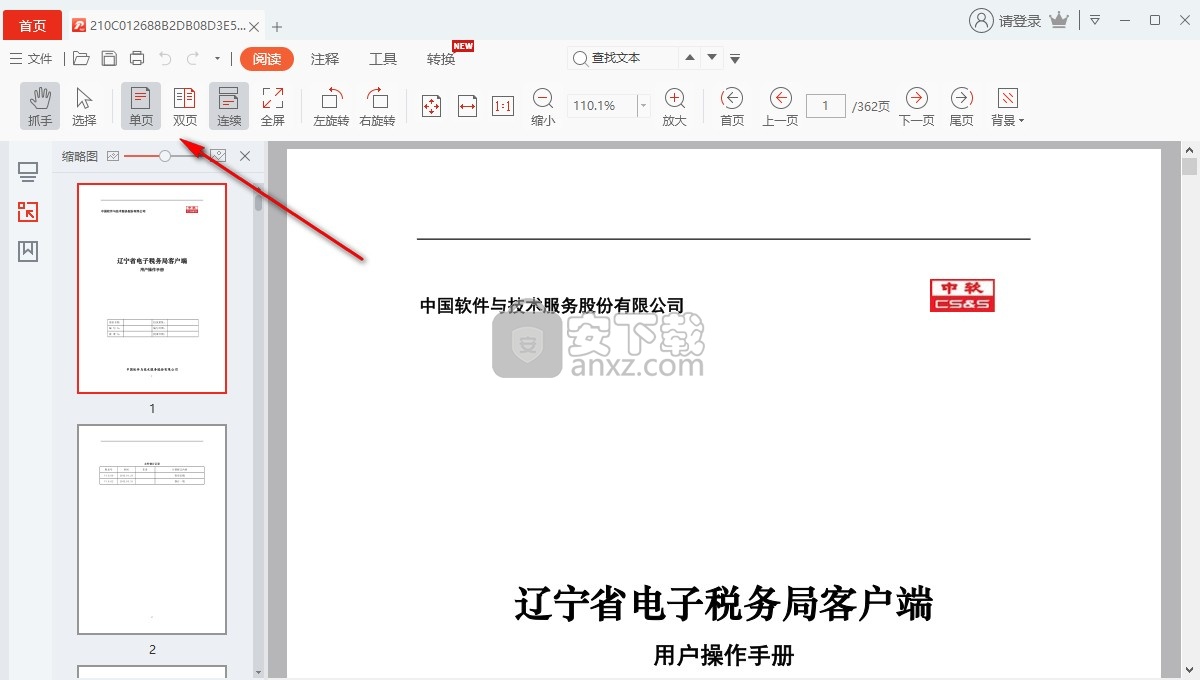Jump to last page (尾页)
Viewport: 1200px width, 680px height.
pos(961,106)
